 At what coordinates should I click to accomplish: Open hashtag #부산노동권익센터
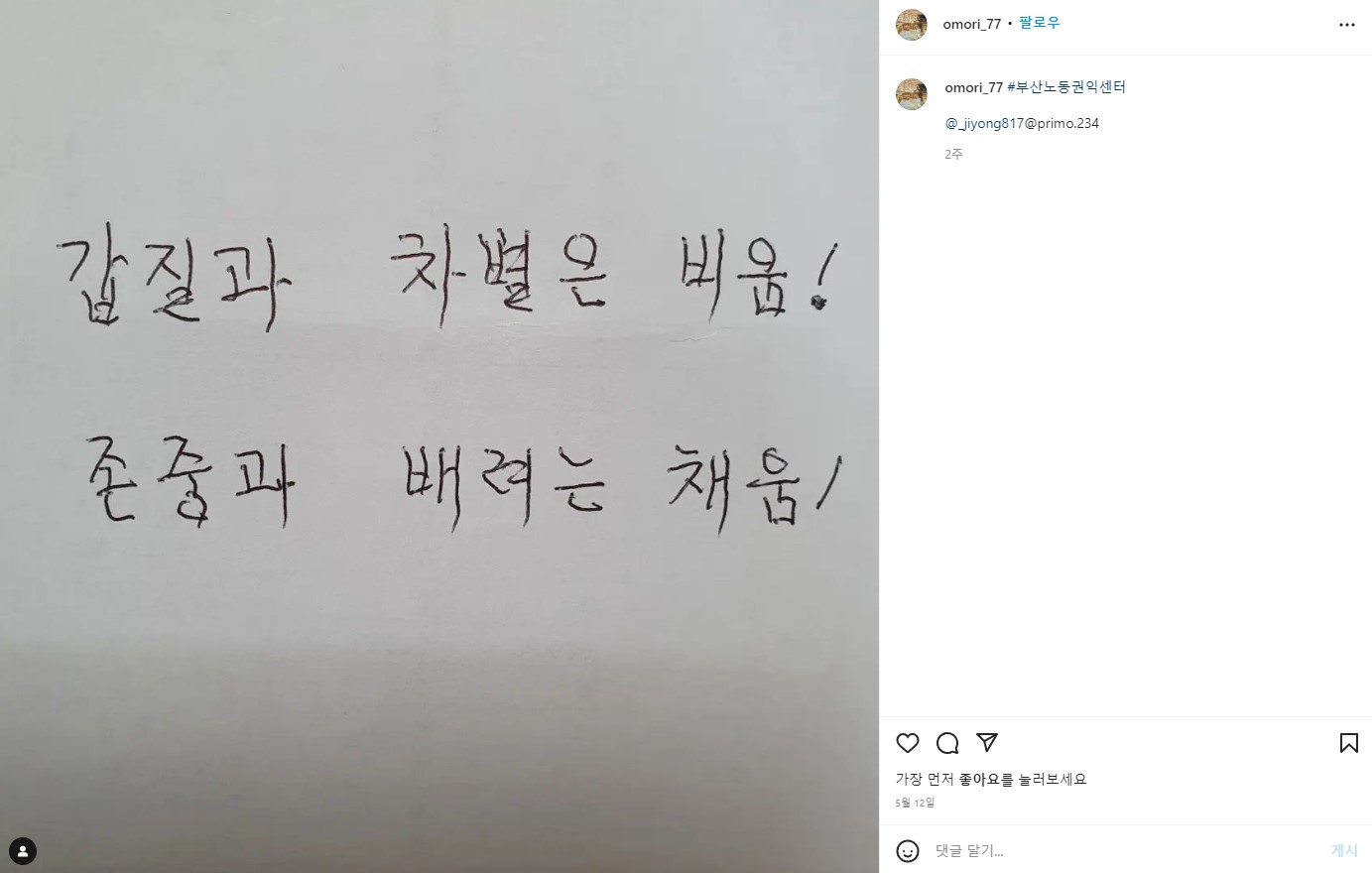[1066, 87]
